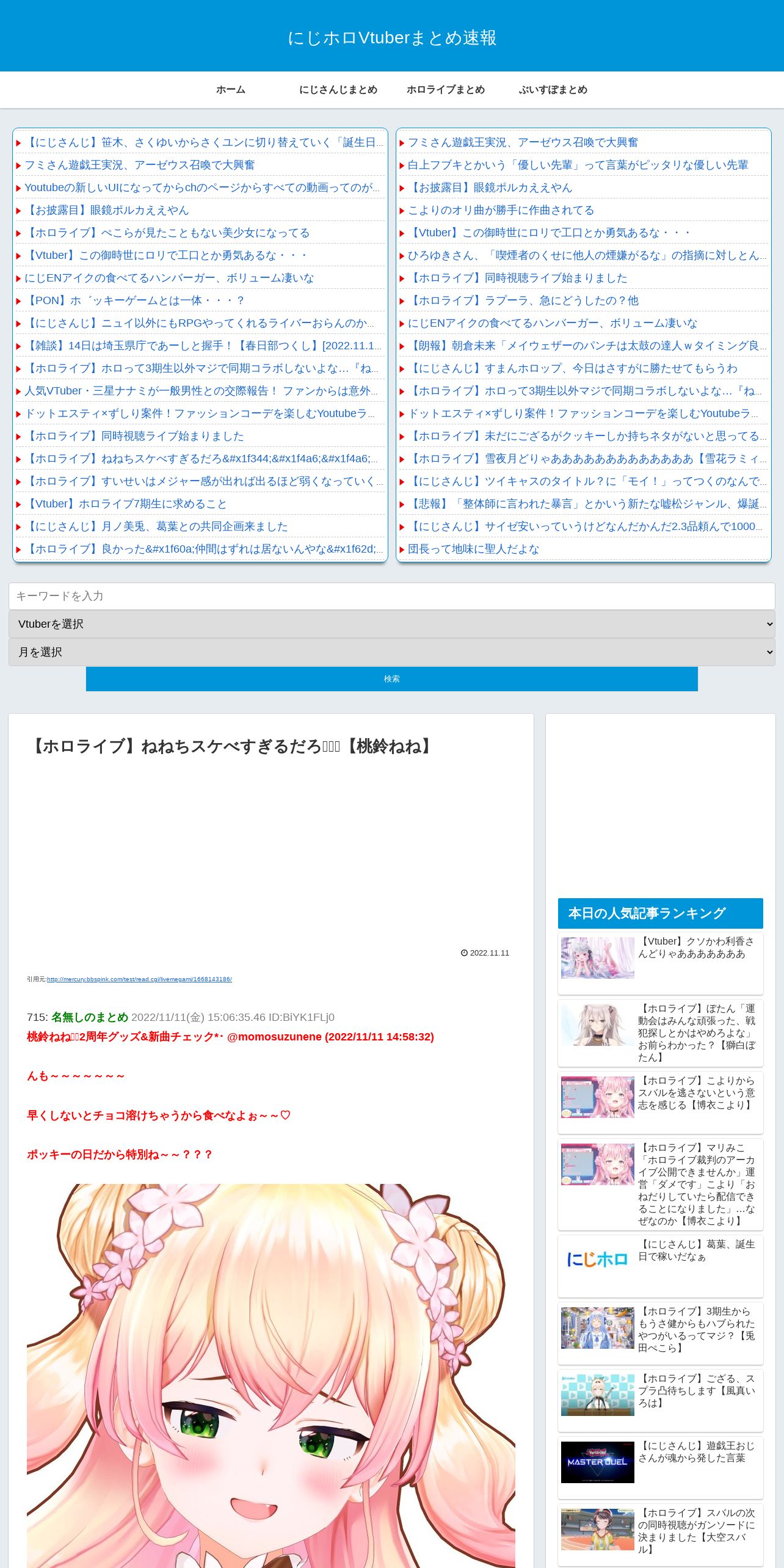Image resolution: width=784 pixels, height=1568 pixels.
Task: Focus the キーワードを入力 search field
Action: click(x=392, y=596)
